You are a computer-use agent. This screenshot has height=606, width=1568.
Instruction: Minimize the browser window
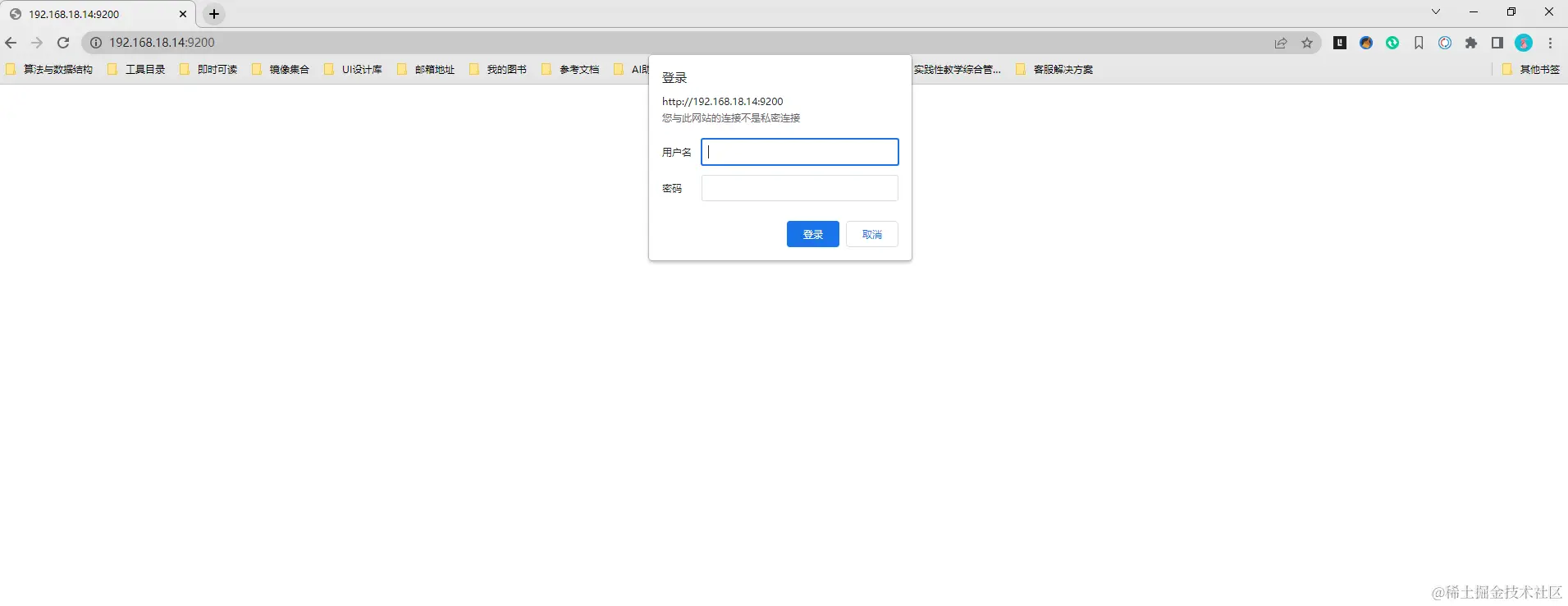1474,11
